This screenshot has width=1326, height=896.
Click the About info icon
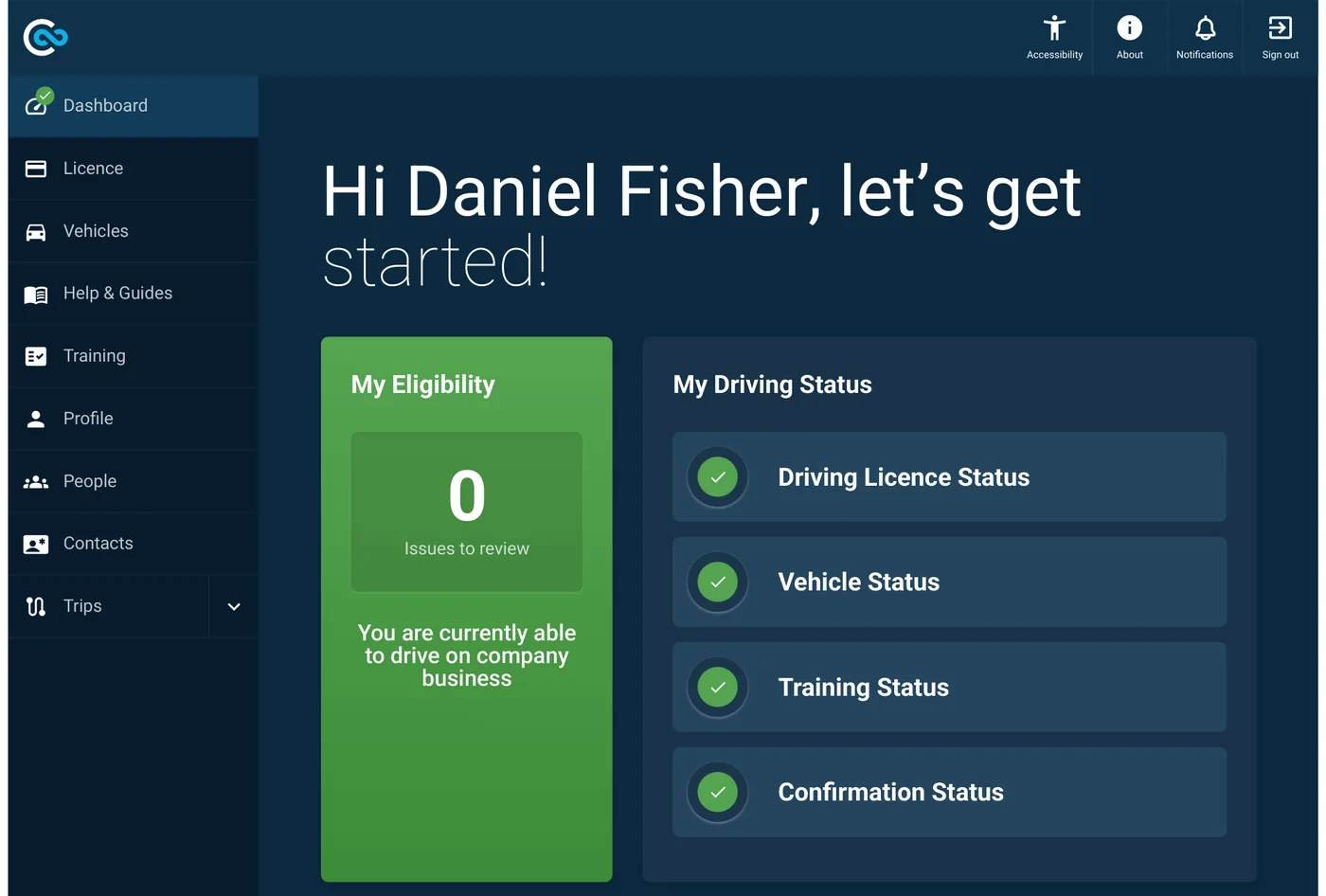(1129, 28)
